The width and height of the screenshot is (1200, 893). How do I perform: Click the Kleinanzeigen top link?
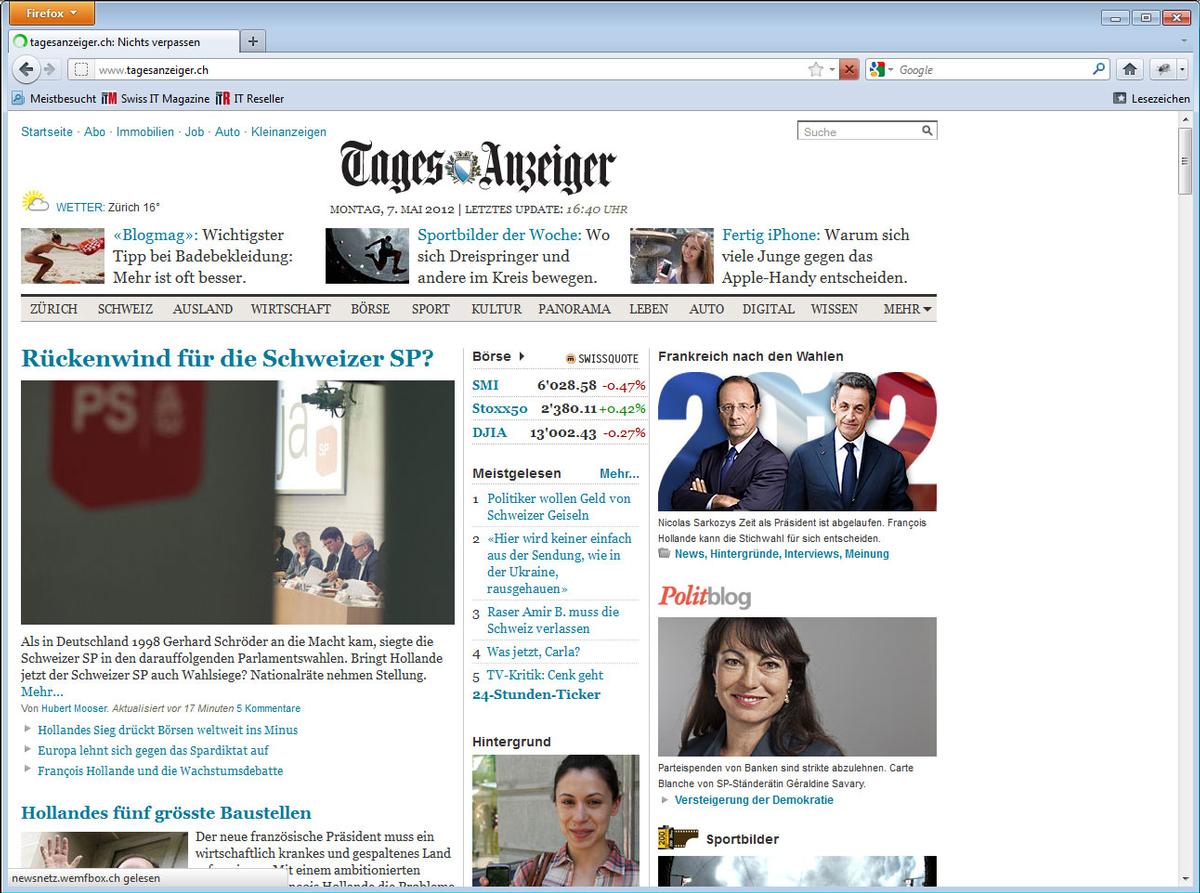(289, 132)
